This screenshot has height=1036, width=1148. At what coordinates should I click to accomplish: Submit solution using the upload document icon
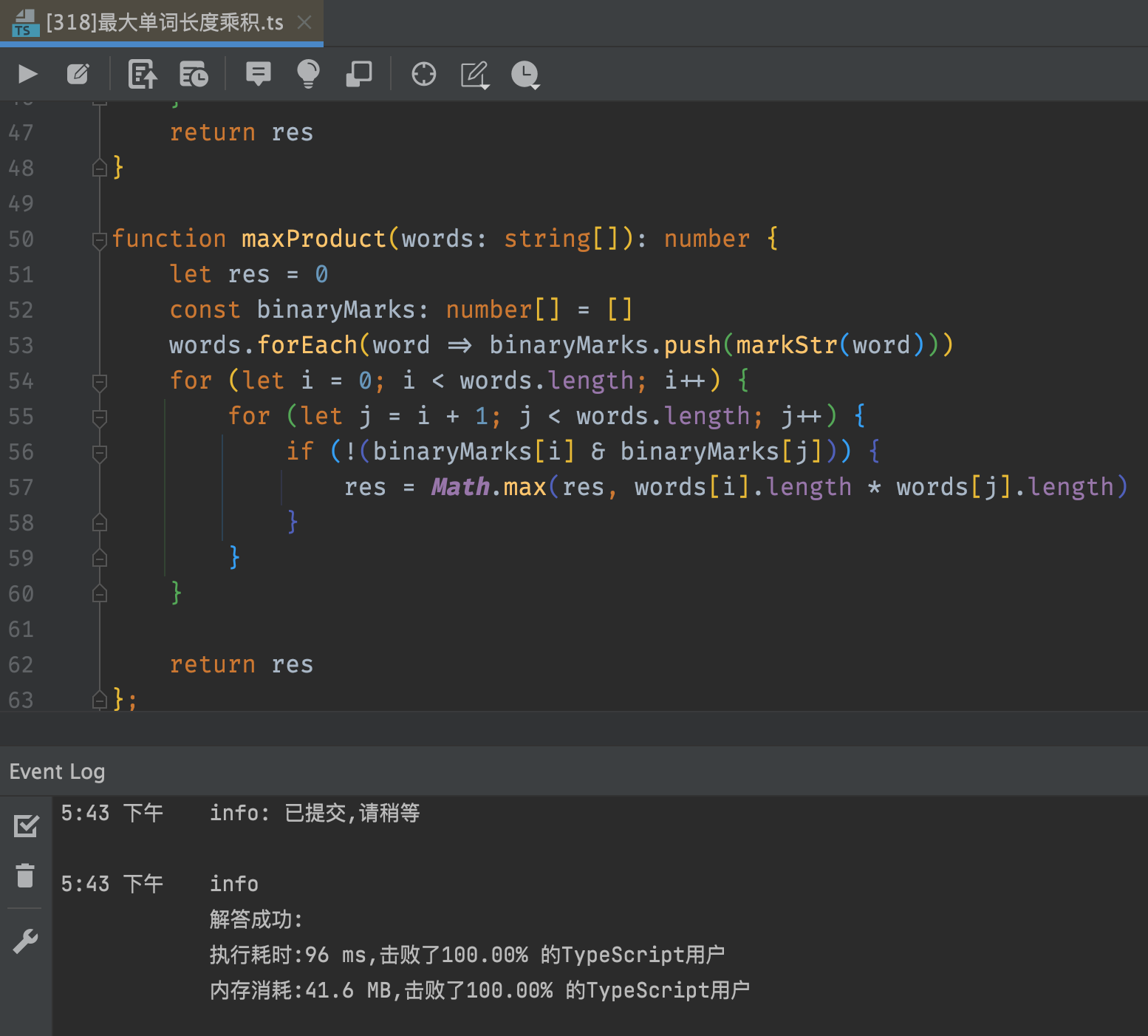click(143, 74)
